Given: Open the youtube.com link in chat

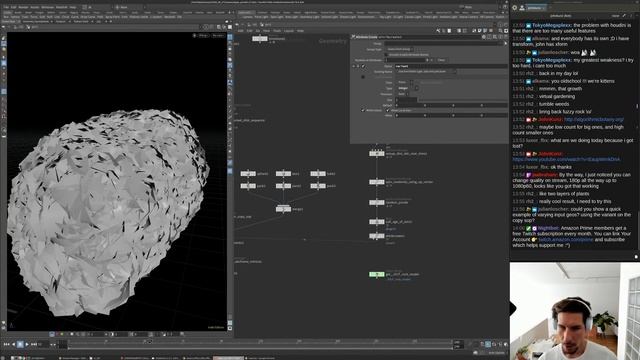Looking at the screenshot, I should (x=566, y=159).
